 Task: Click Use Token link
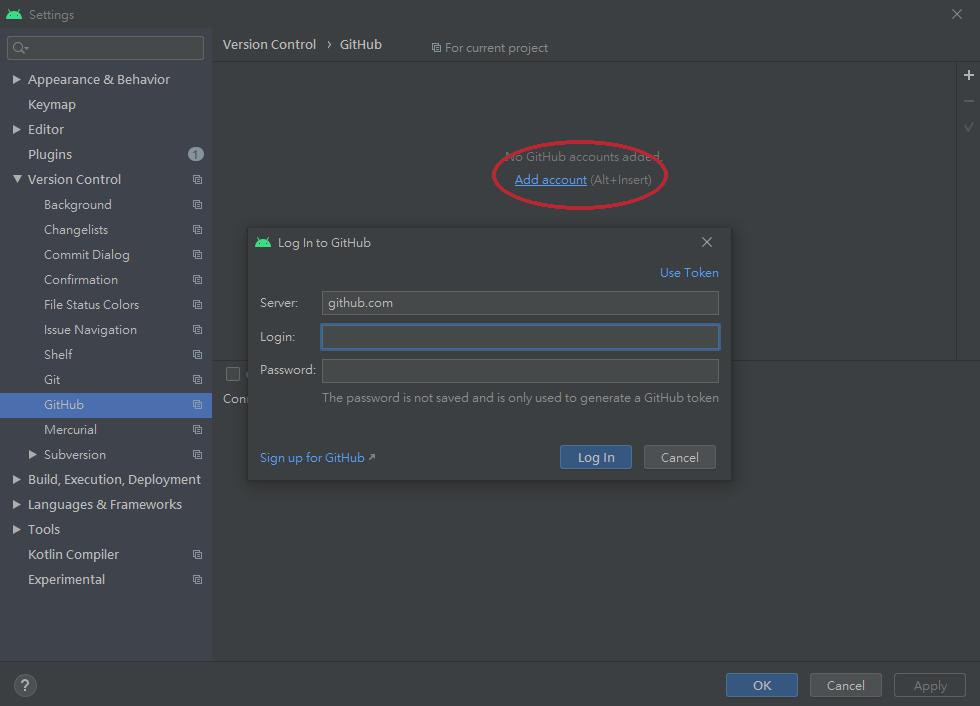689,272
